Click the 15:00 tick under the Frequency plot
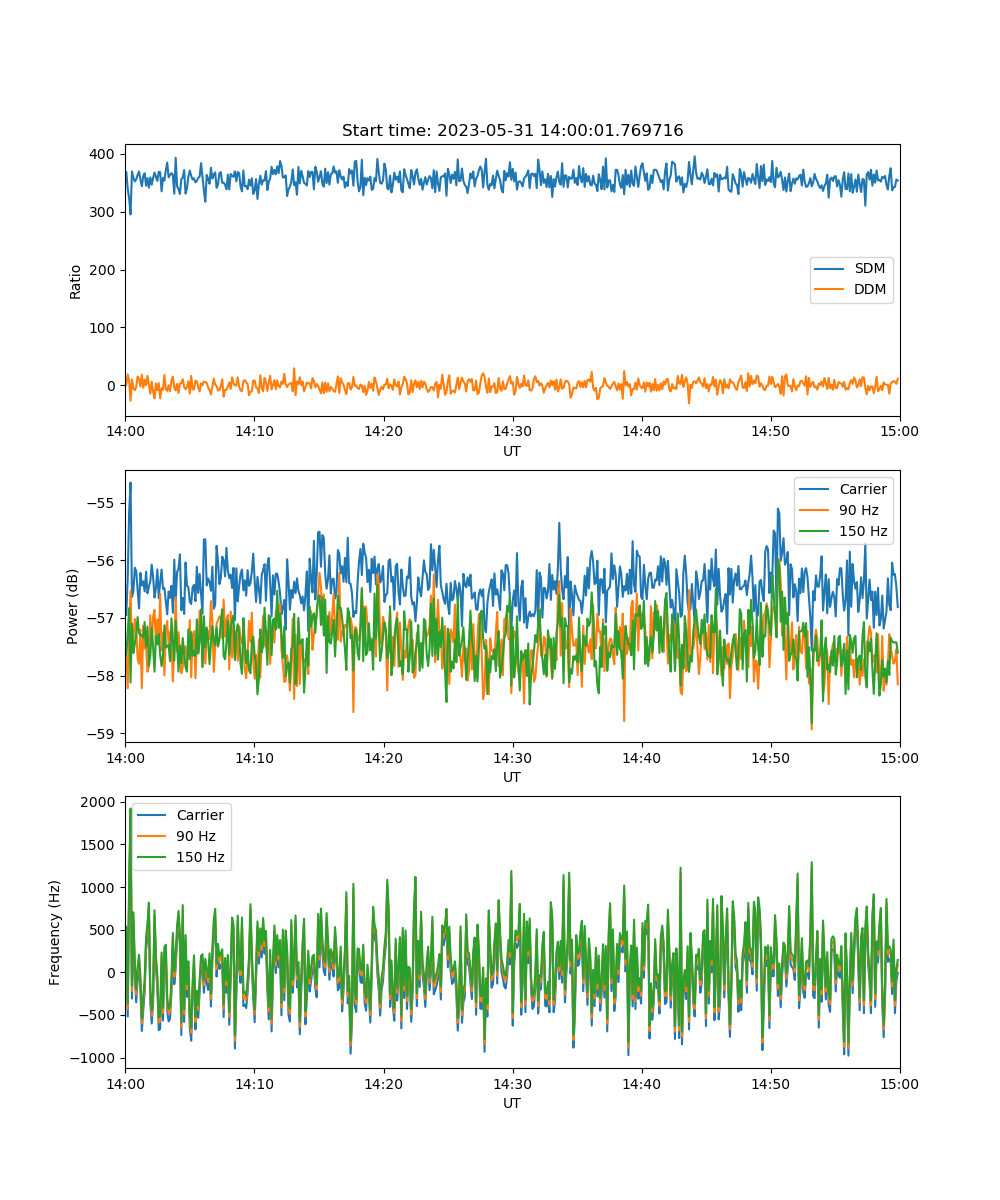This screenshot has height=1200, width=1000. (900, 1083)
